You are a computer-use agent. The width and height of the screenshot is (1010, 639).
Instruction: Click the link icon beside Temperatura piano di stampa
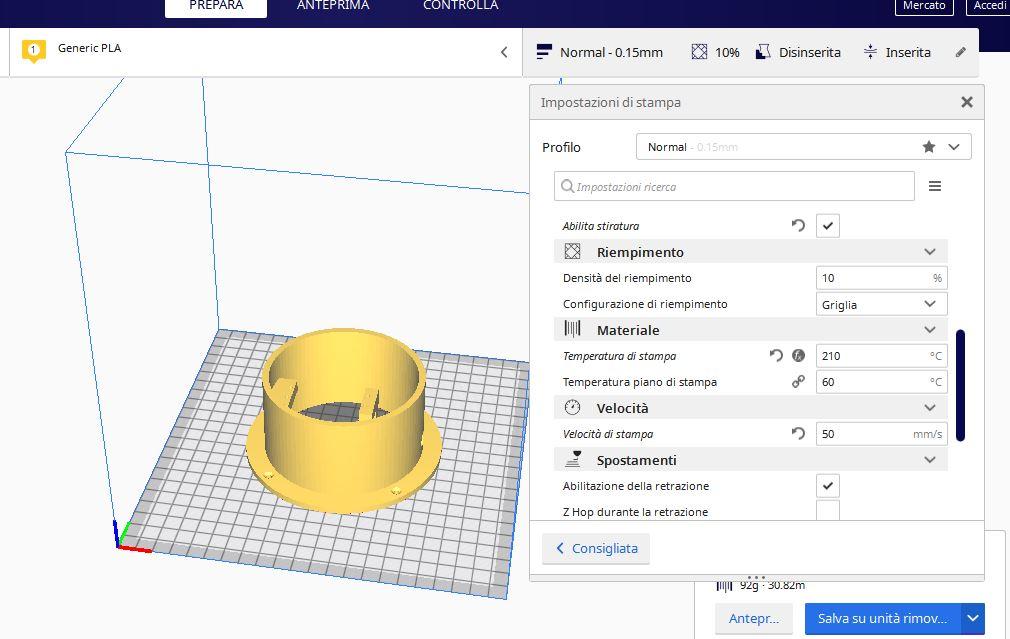(798, 382)
